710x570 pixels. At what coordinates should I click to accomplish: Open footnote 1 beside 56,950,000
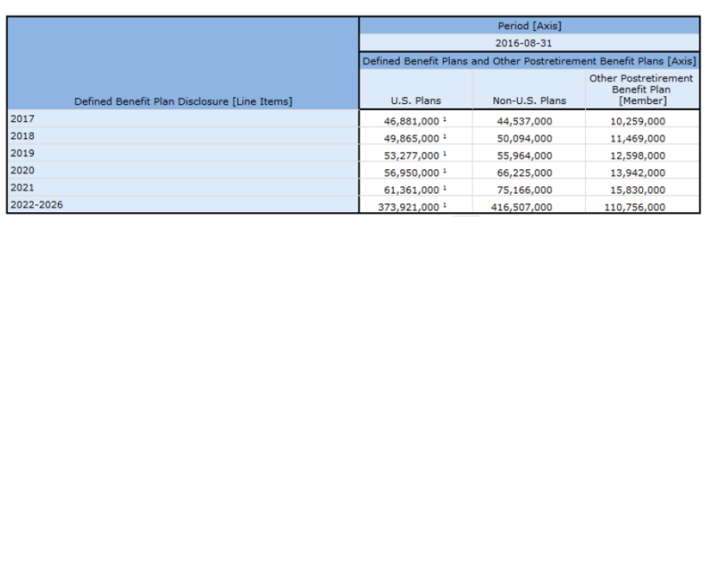pos(445,171)
